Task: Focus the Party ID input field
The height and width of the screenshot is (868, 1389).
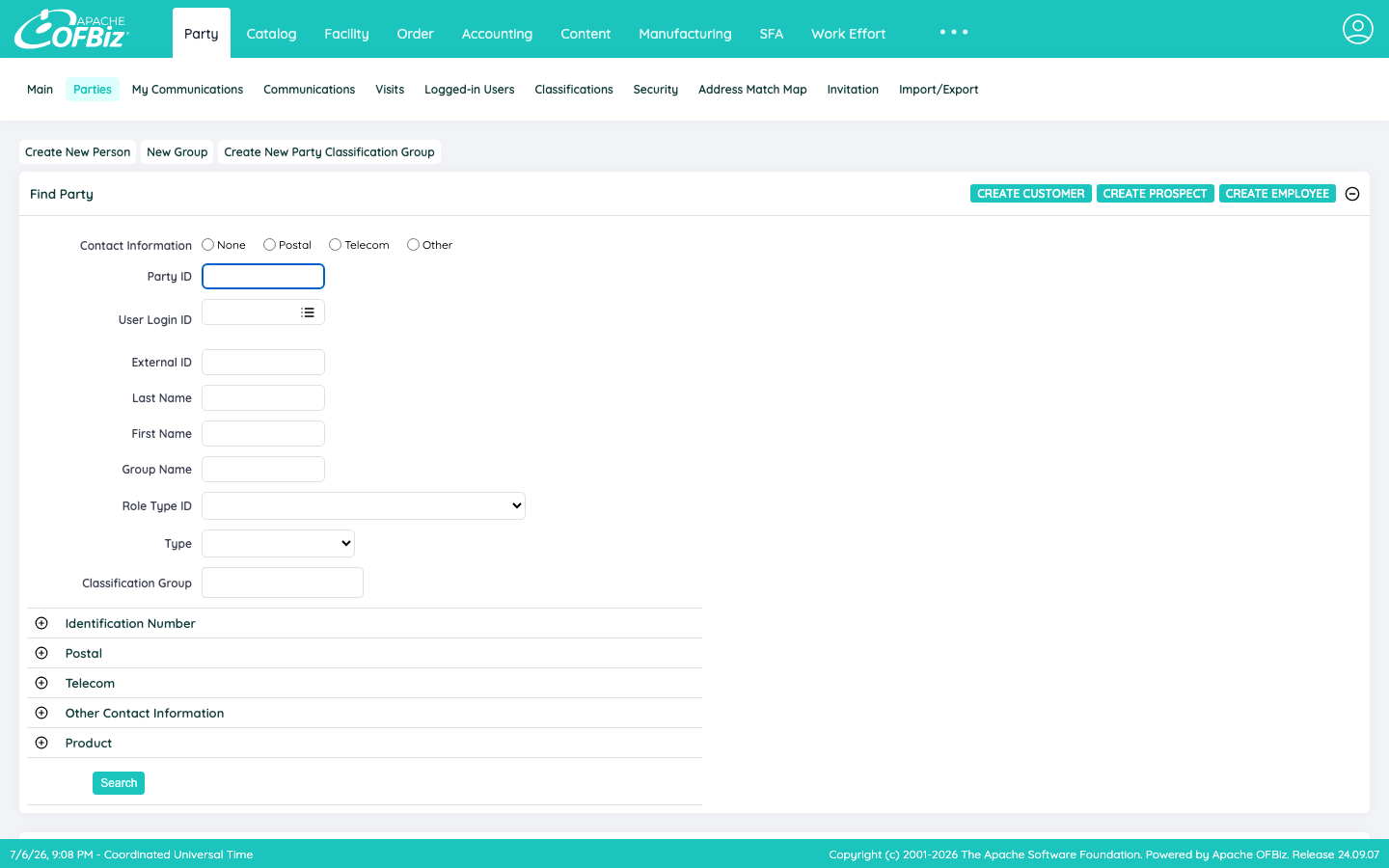Action: tap(263, 277)
